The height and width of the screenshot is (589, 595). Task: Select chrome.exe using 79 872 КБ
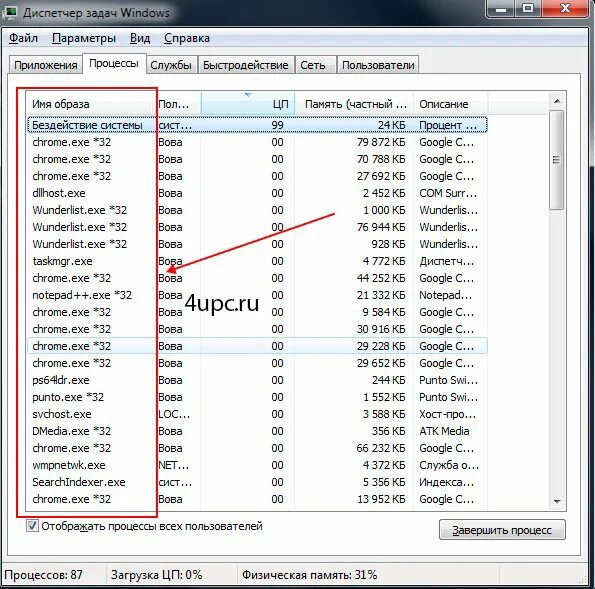tap(257, 142)
